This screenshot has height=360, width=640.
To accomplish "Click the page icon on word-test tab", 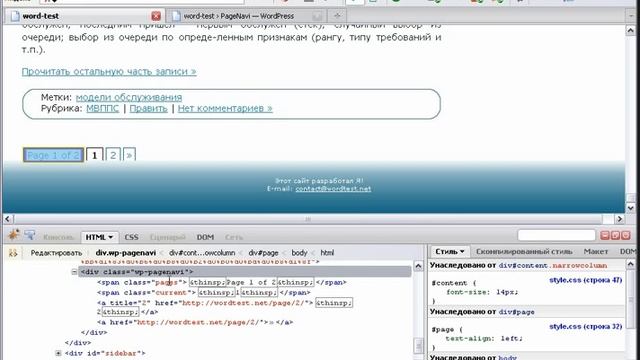I will coord(15,16).
